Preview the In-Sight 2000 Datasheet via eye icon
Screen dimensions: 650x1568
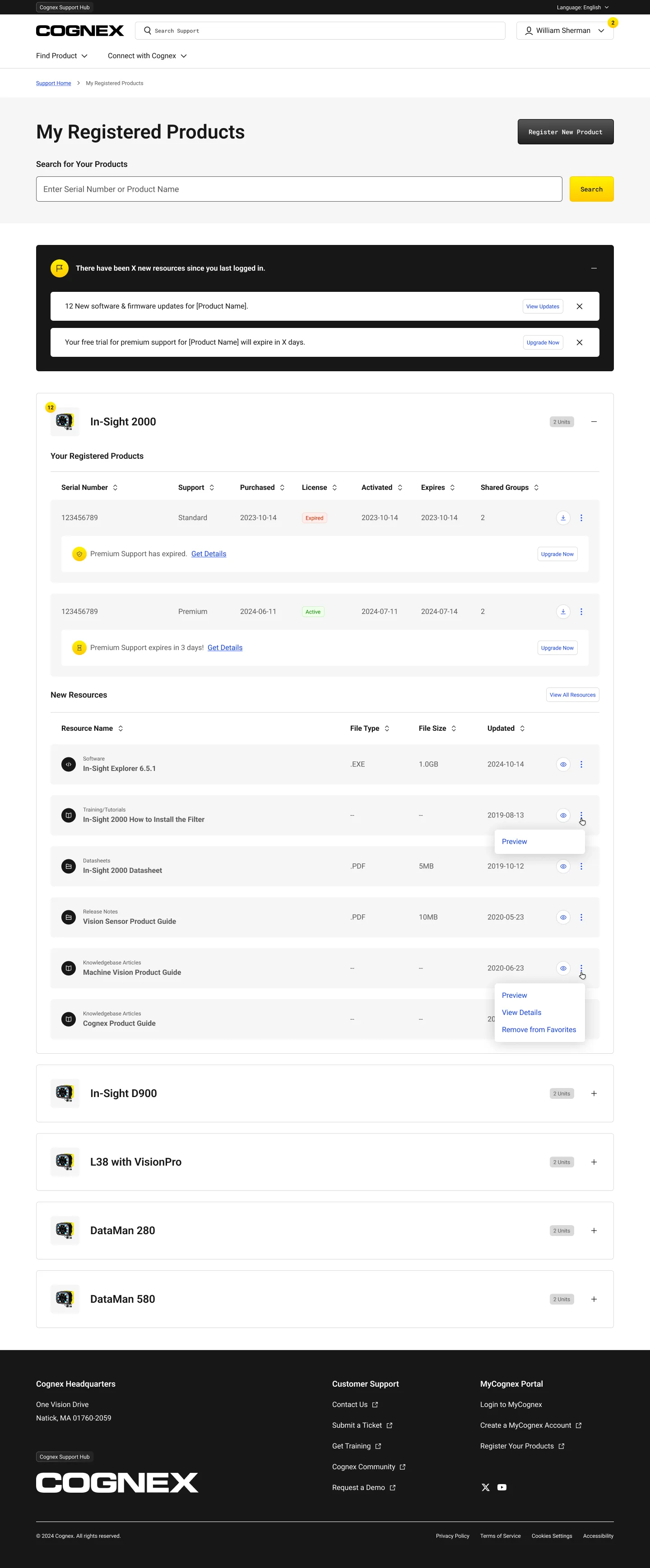coord(563,866)
